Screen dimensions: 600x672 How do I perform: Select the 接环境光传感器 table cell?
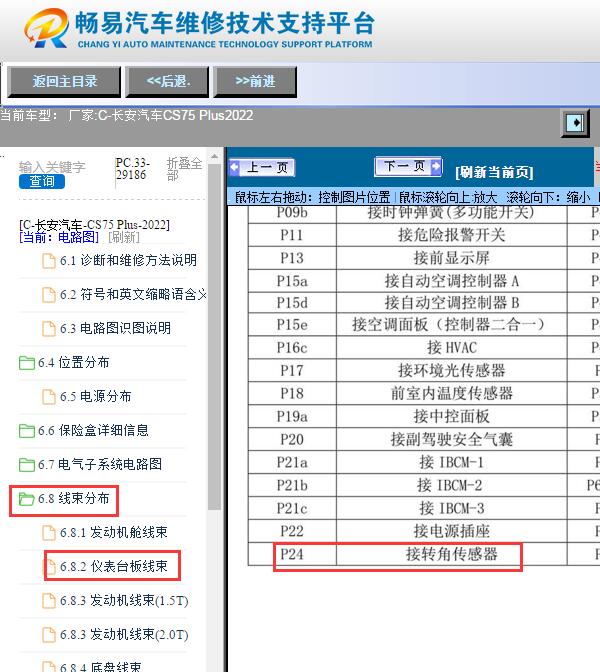click(x=452, y=370)
